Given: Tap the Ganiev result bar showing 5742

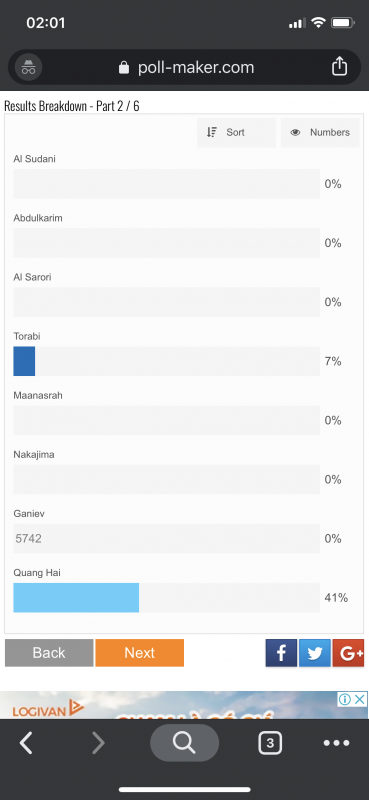Looking at the screenshot, I should coord(166,538).
